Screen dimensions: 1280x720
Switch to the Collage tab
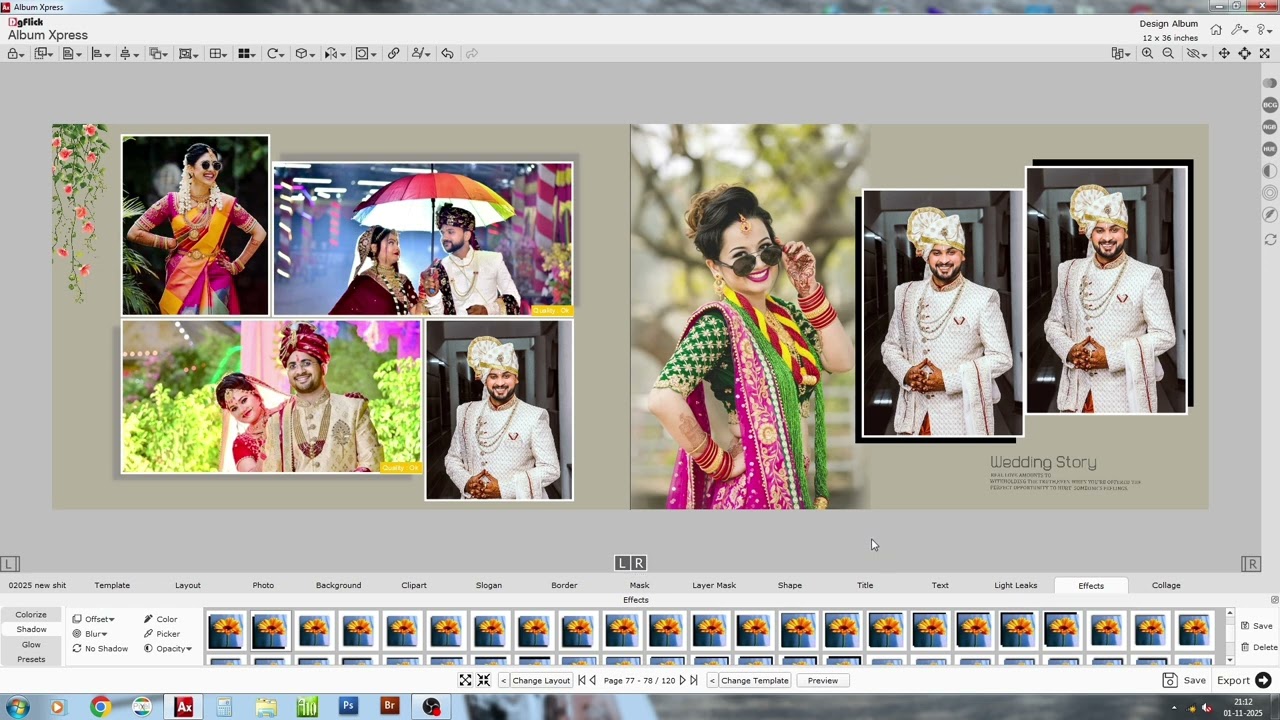click(x=1166, y=585)
